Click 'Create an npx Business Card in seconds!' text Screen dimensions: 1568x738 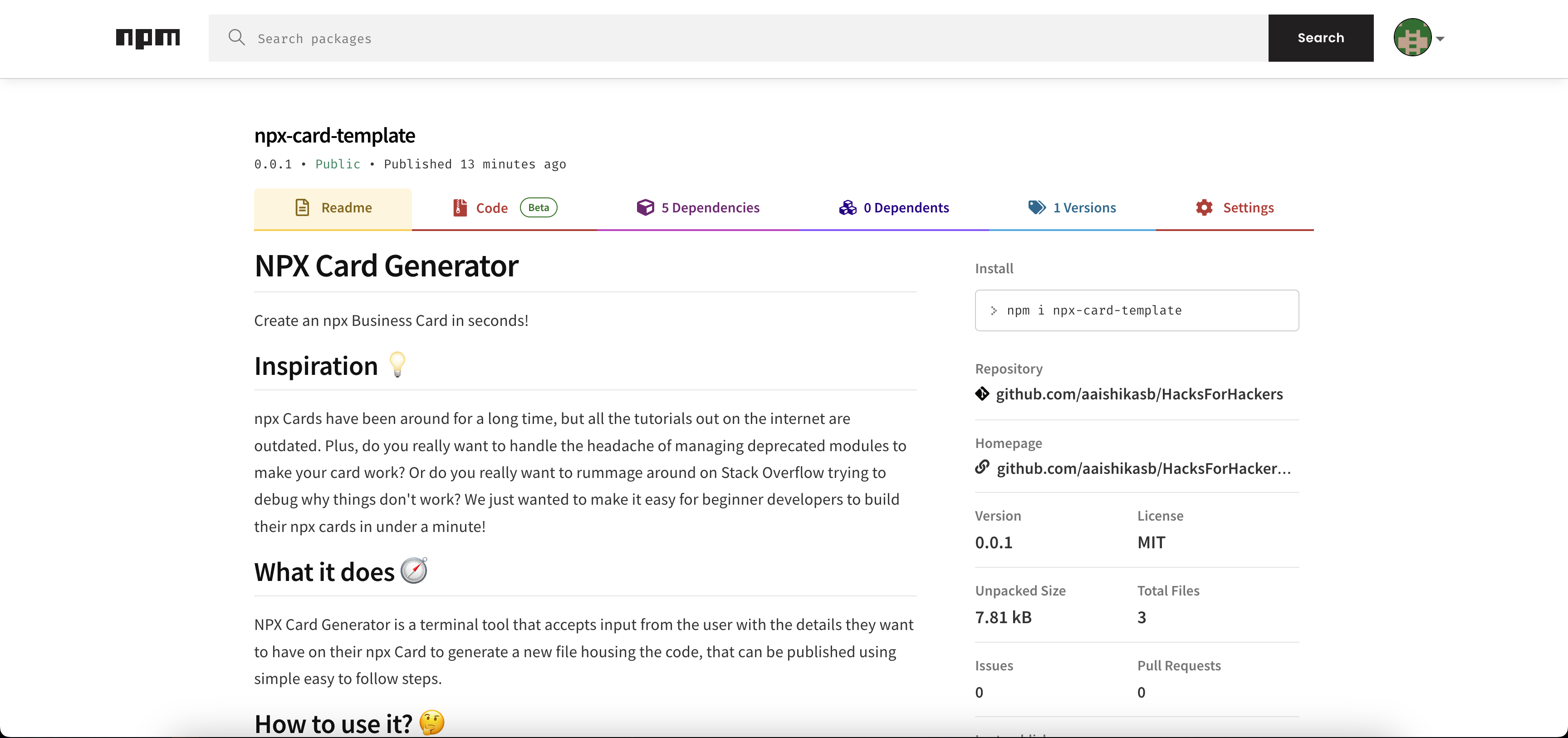391,321
